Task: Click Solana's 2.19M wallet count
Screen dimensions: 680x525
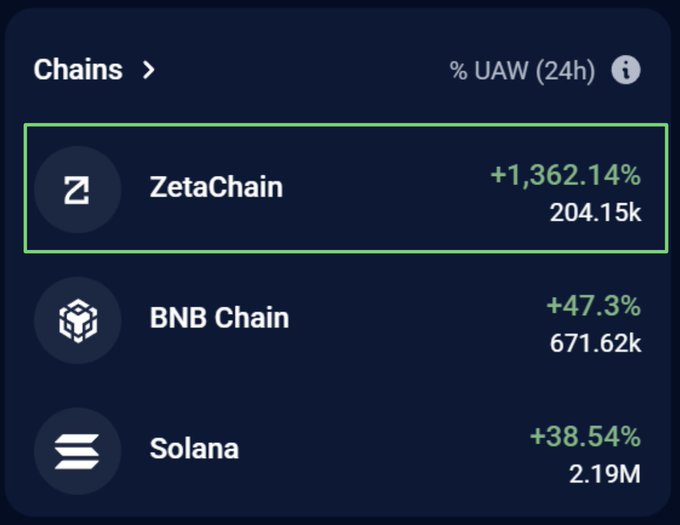Action: 605,474
